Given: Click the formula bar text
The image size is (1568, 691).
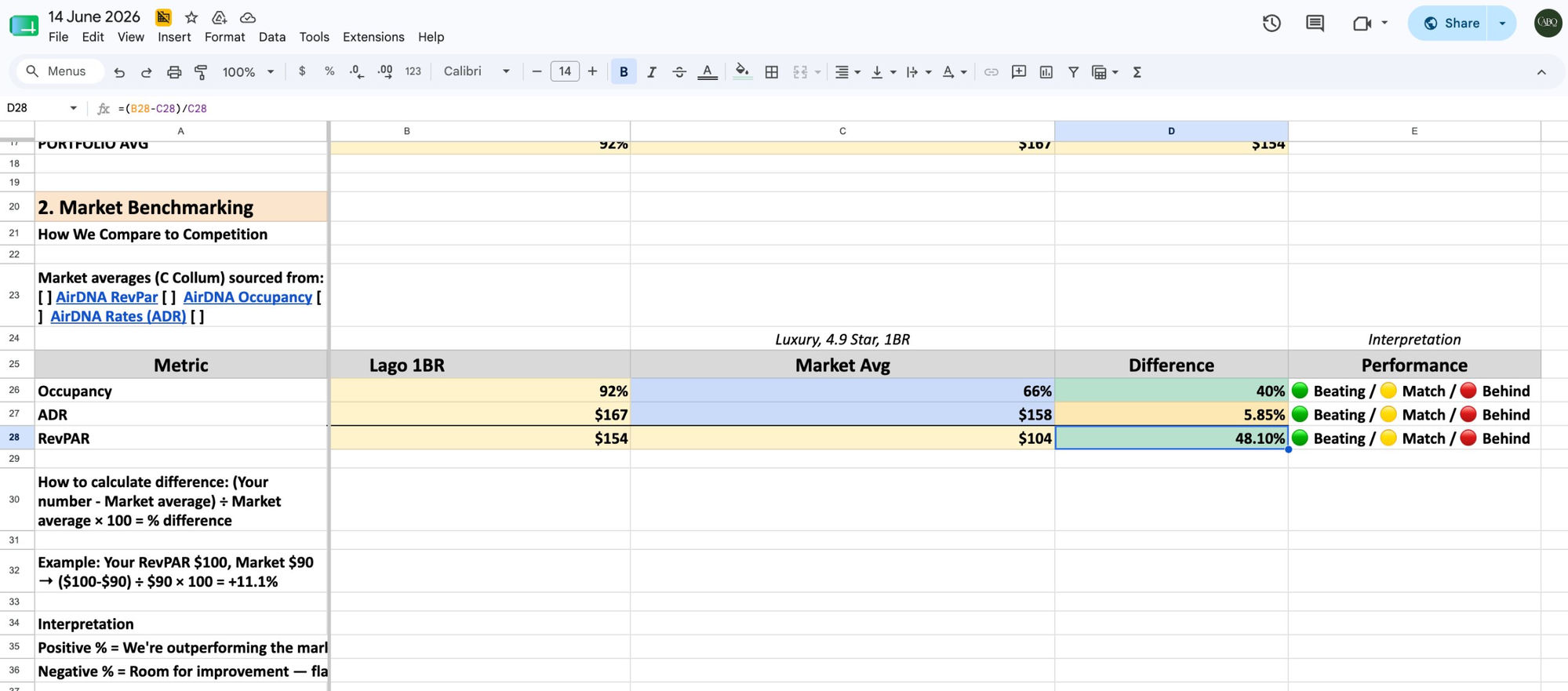Looking at the screenshot, I should [x=162, y=108].
